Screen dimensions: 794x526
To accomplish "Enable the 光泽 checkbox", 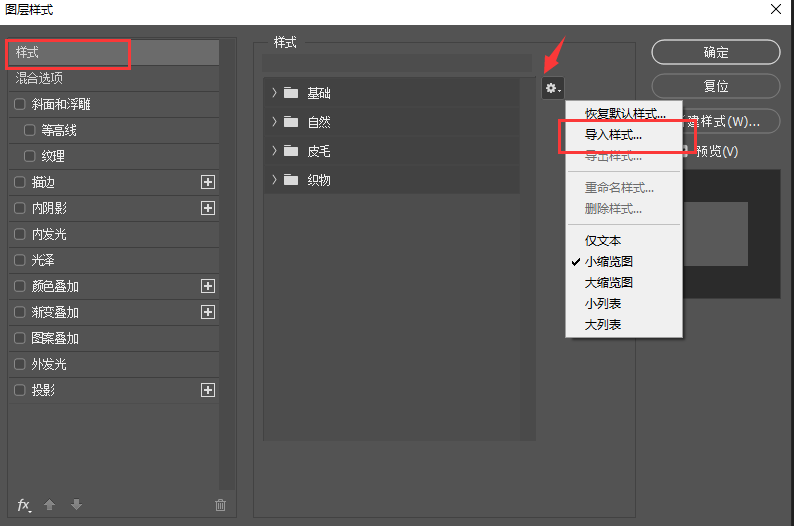I will point(20,260).
